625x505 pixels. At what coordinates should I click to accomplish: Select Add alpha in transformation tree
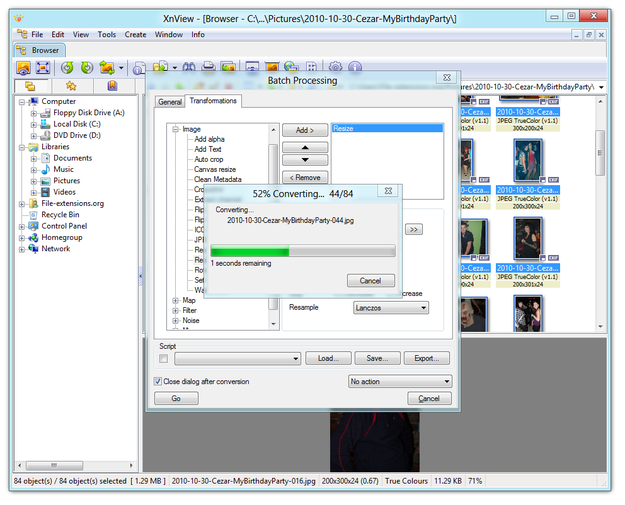[209, 139]
